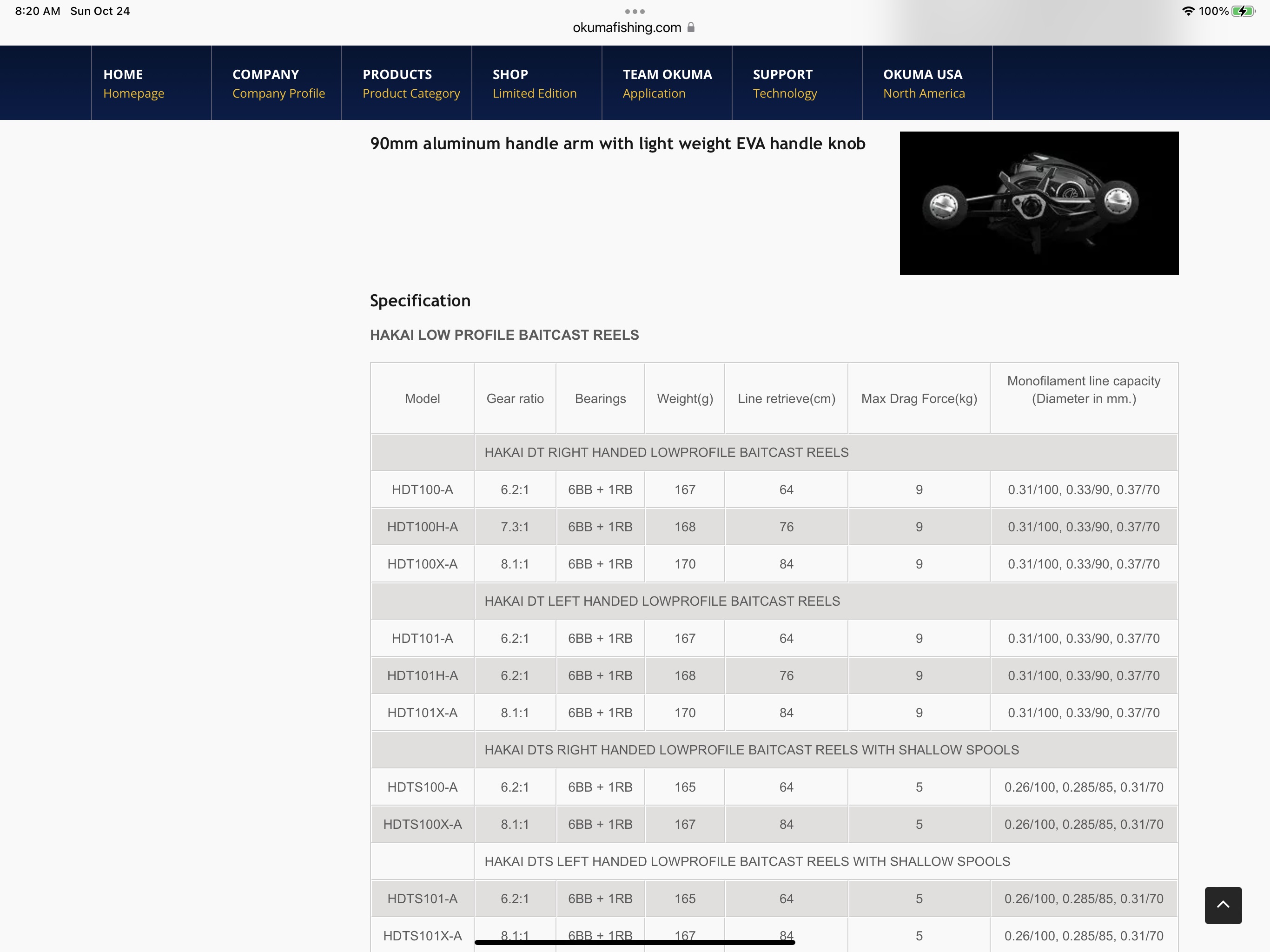Tap model cell HDT100-A

click(422, 490)
